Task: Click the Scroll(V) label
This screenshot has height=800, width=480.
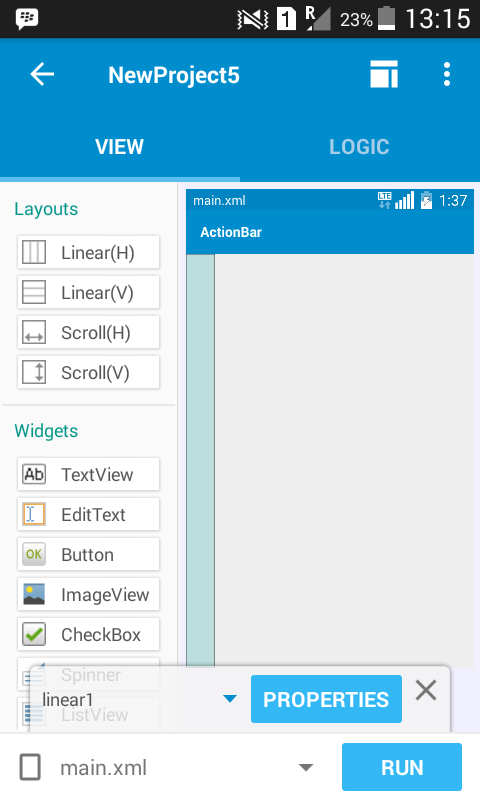Action: click(x=95, y=373)
